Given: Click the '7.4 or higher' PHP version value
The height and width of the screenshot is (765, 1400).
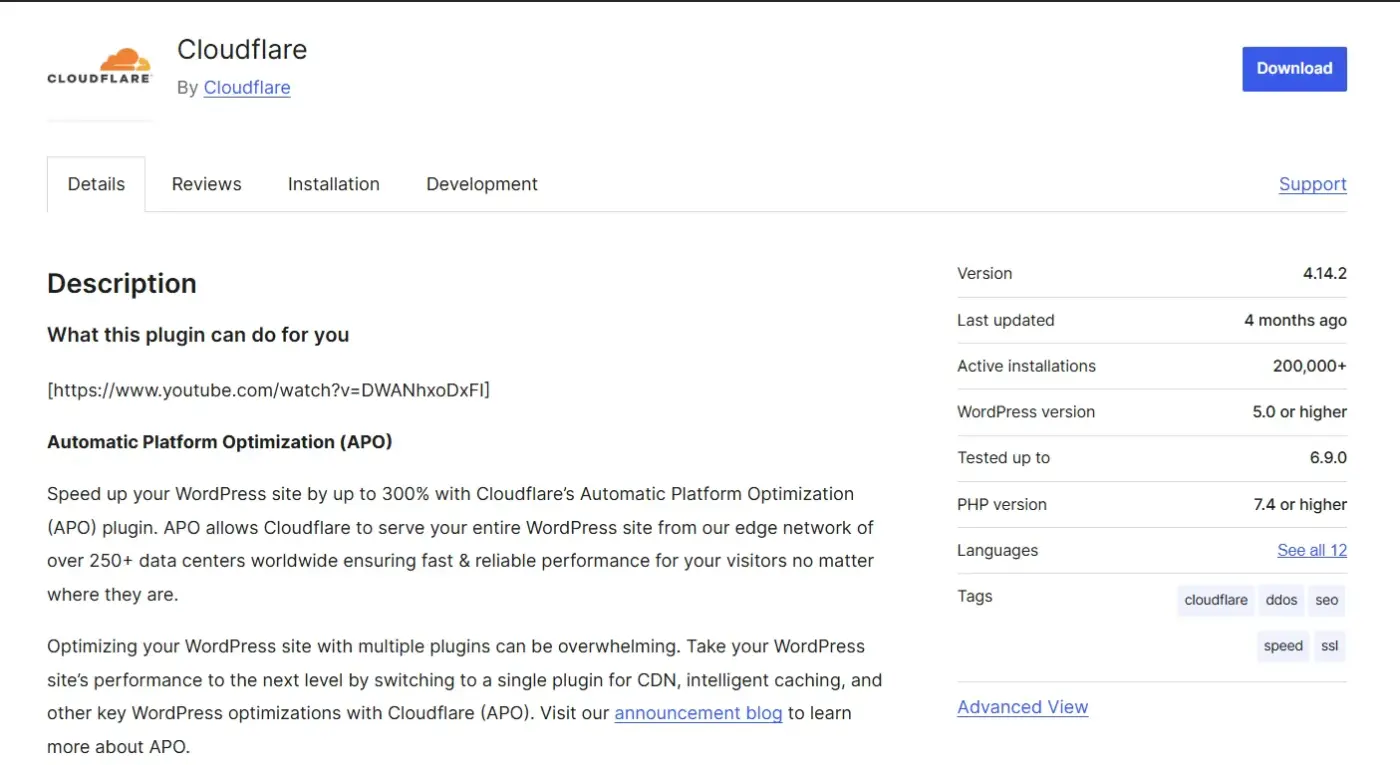Looking at the screenshot, I should click(x=1300, y=505).
